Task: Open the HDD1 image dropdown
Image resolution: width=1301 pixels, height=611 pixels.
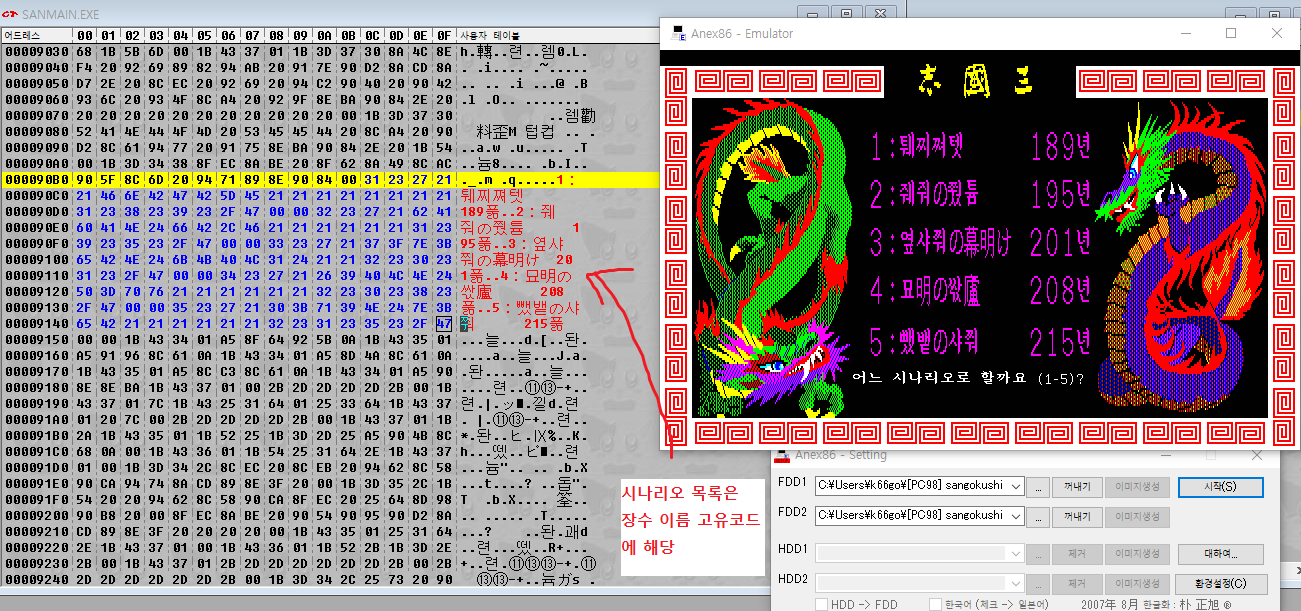Action: pos(1016,554)
